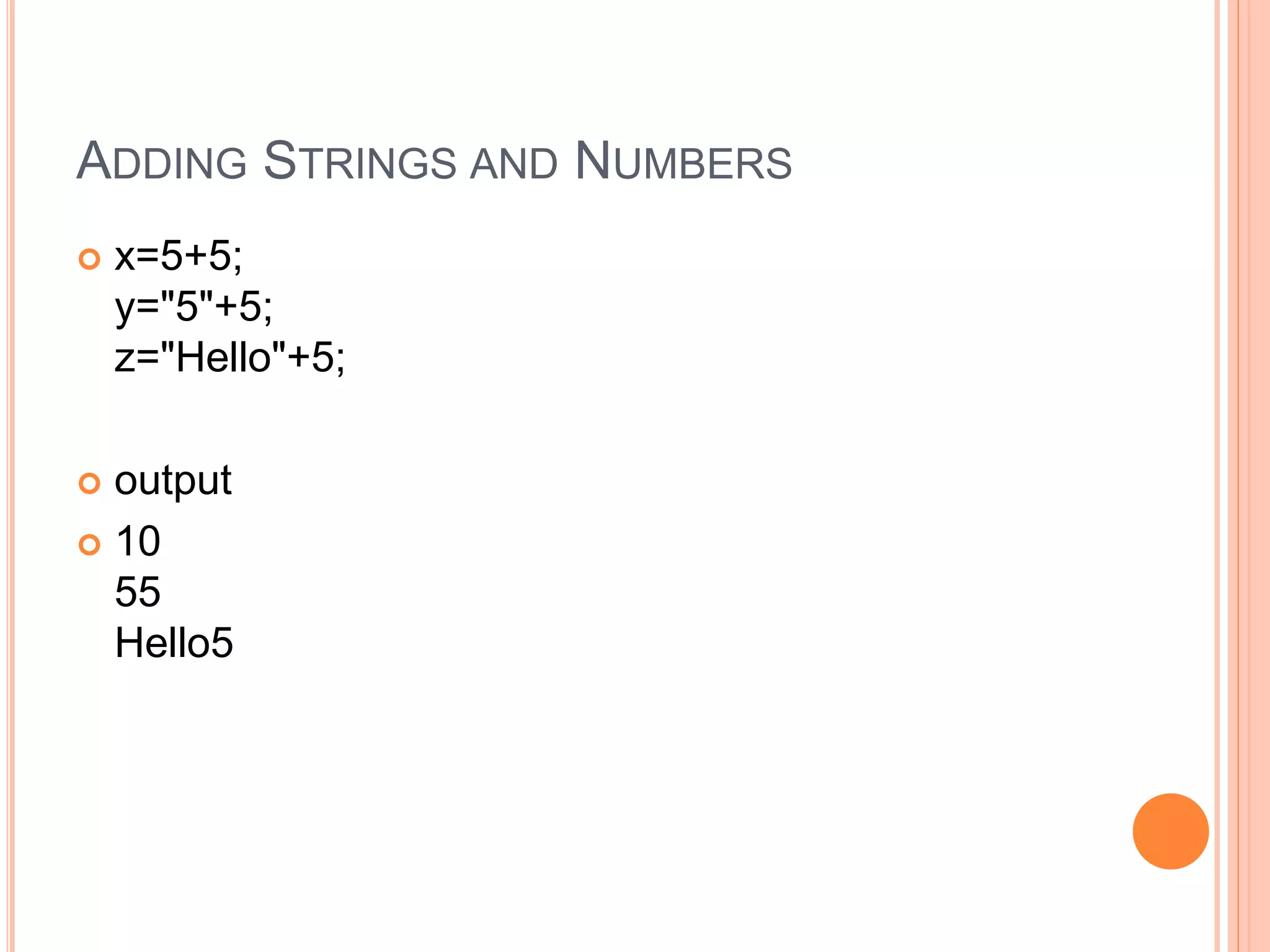
Task: Click the quoted "5" string in y line
Action: click(x=187, y=306)
